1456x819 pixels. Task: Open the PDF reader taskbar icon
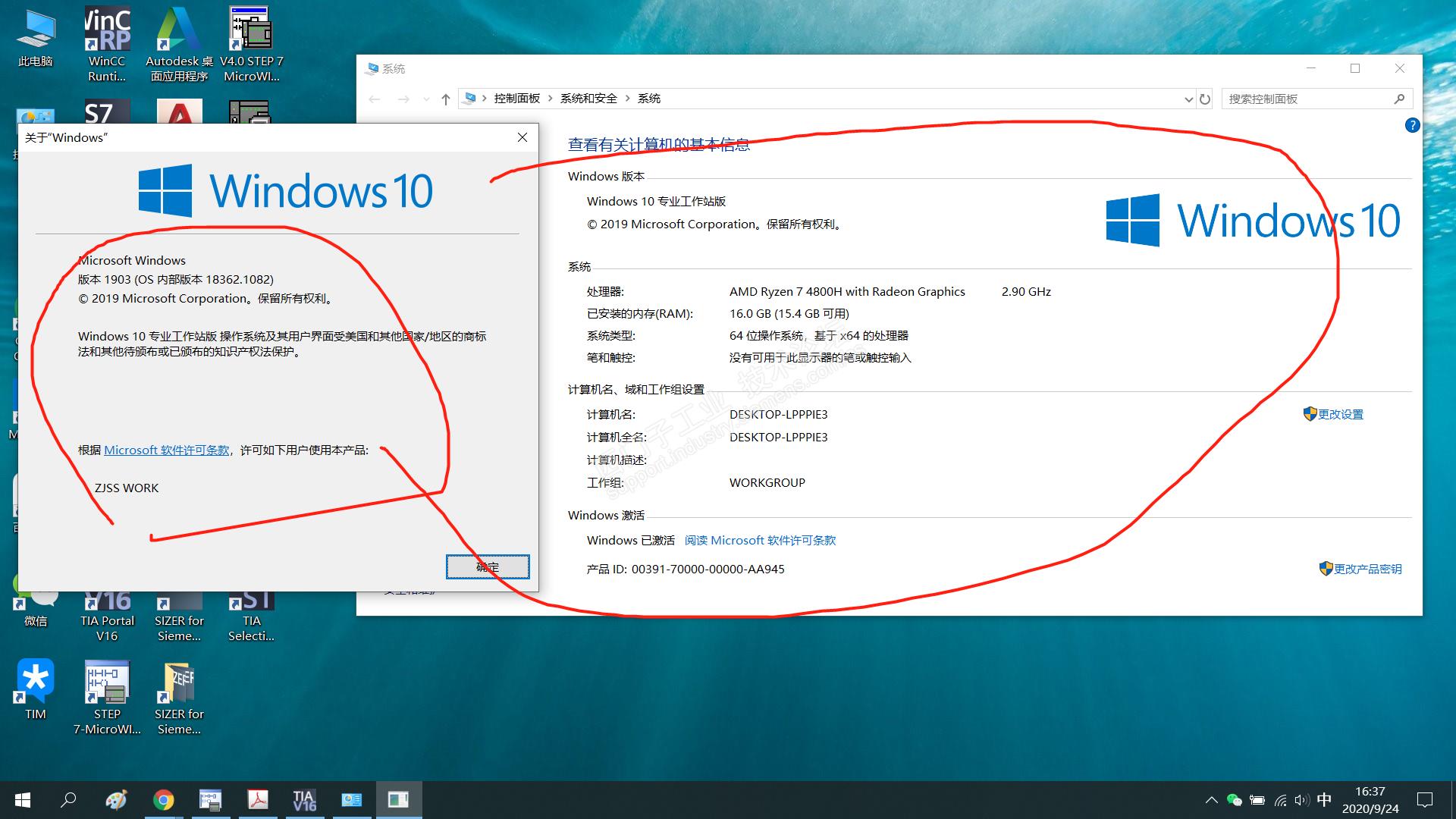click(258, 800)
